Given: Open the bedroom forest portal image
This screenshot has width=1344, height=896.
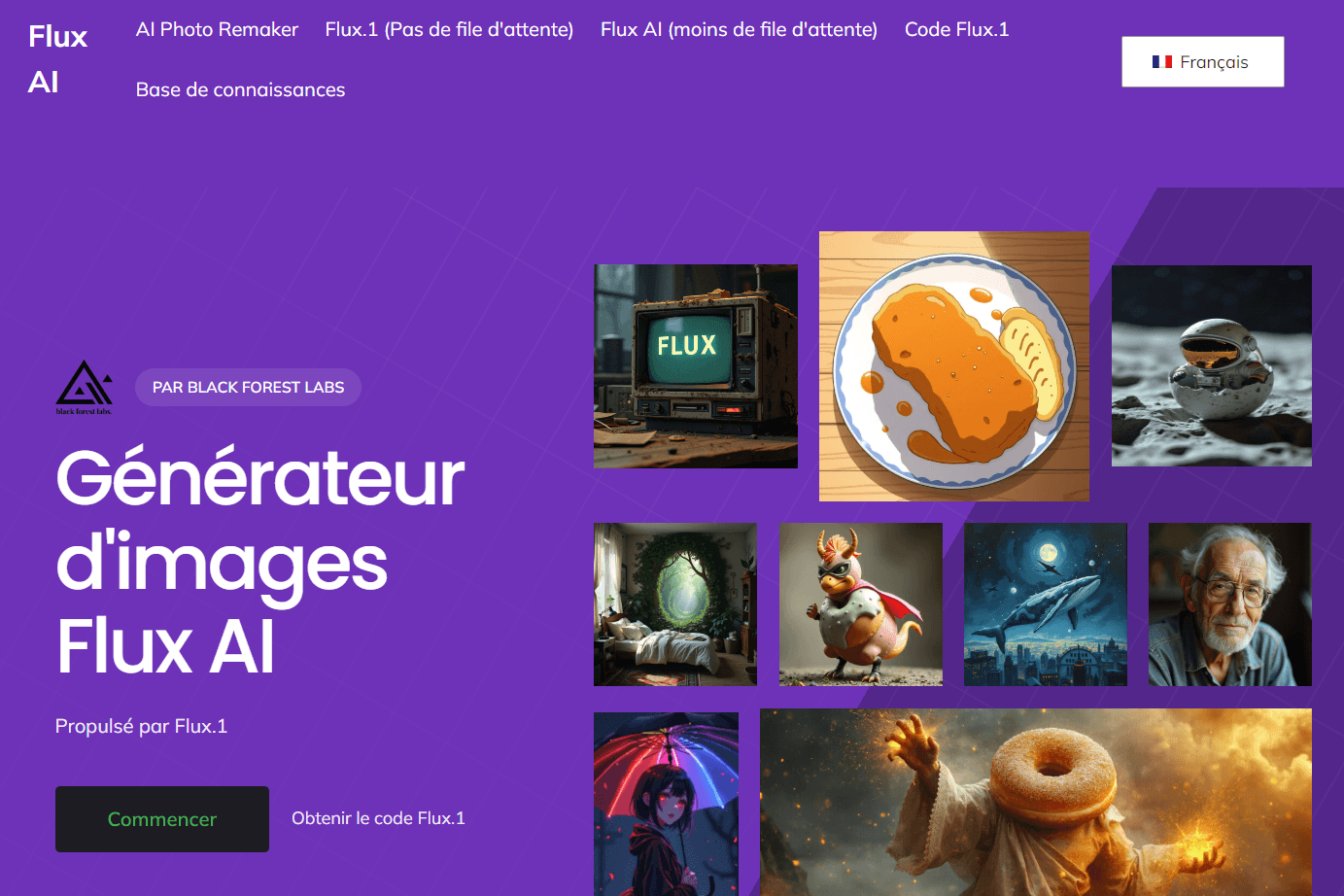Looking at the screenshot, I should point(675,604).
